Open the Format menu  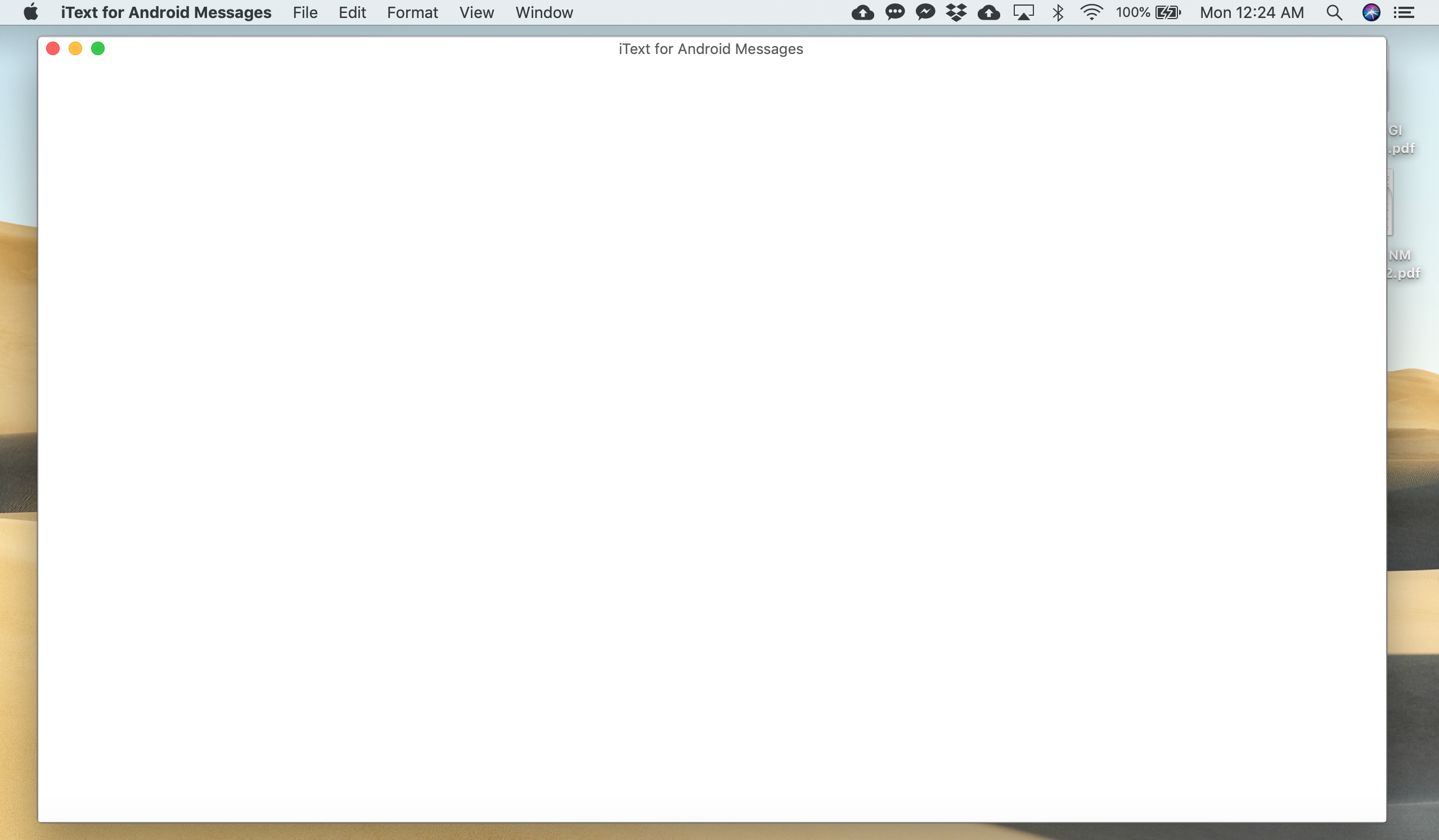pos(412,12)
